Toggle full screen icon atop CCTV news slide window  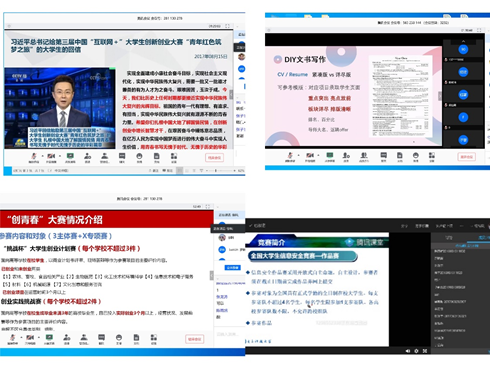[228, 26]
